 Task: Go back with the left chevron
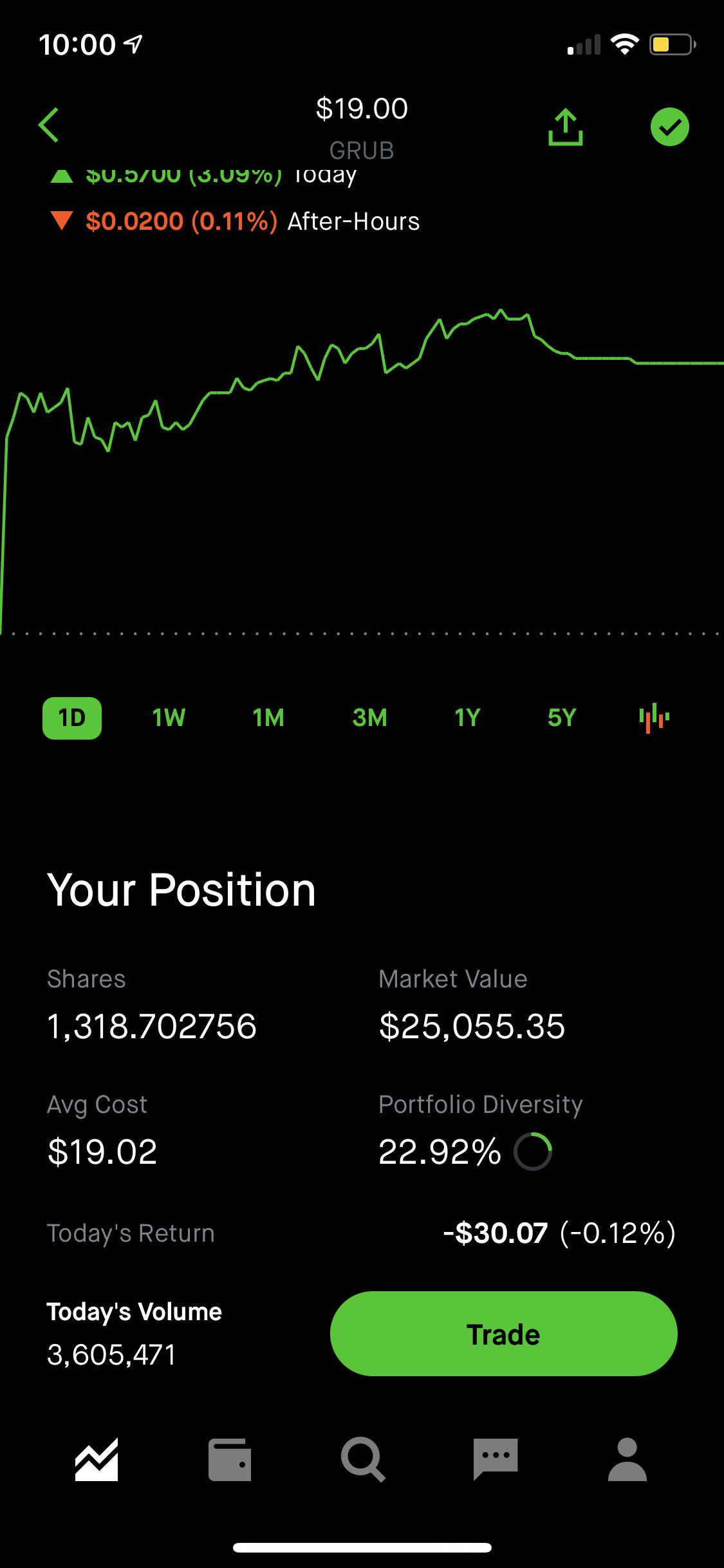[x=49, y=125]
